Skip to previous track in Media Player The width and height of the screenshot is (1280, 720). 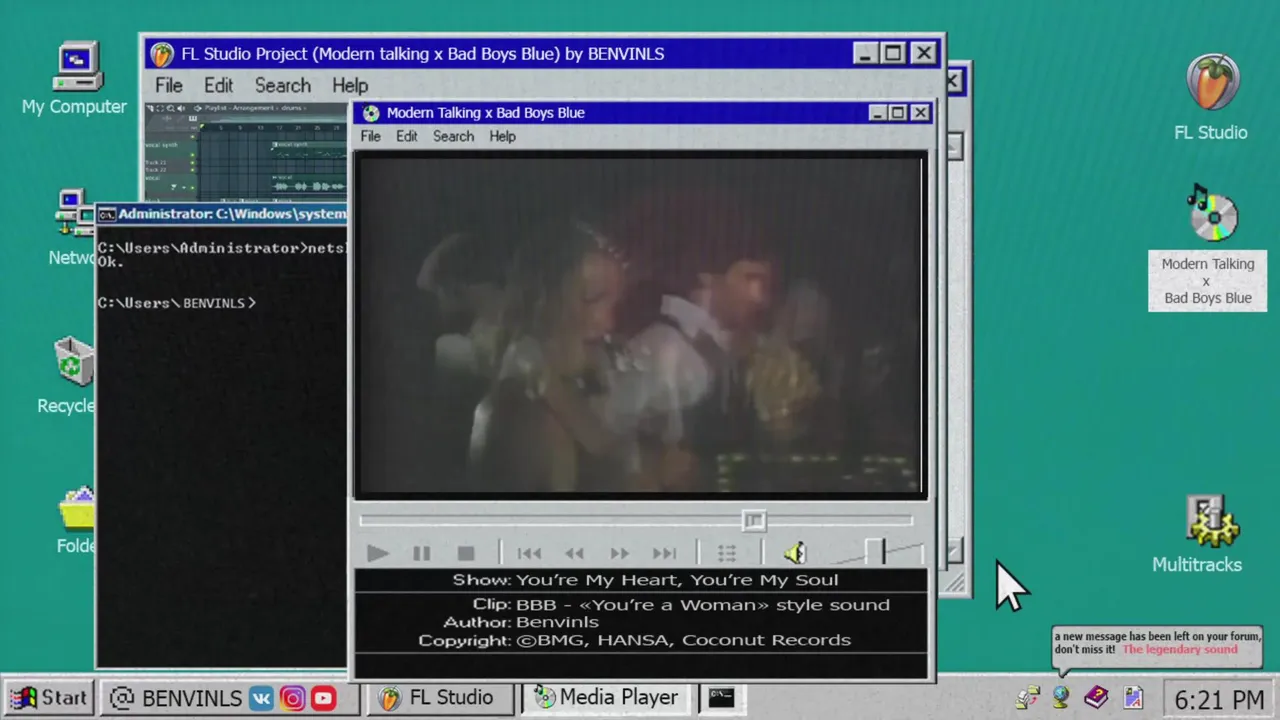529,553
